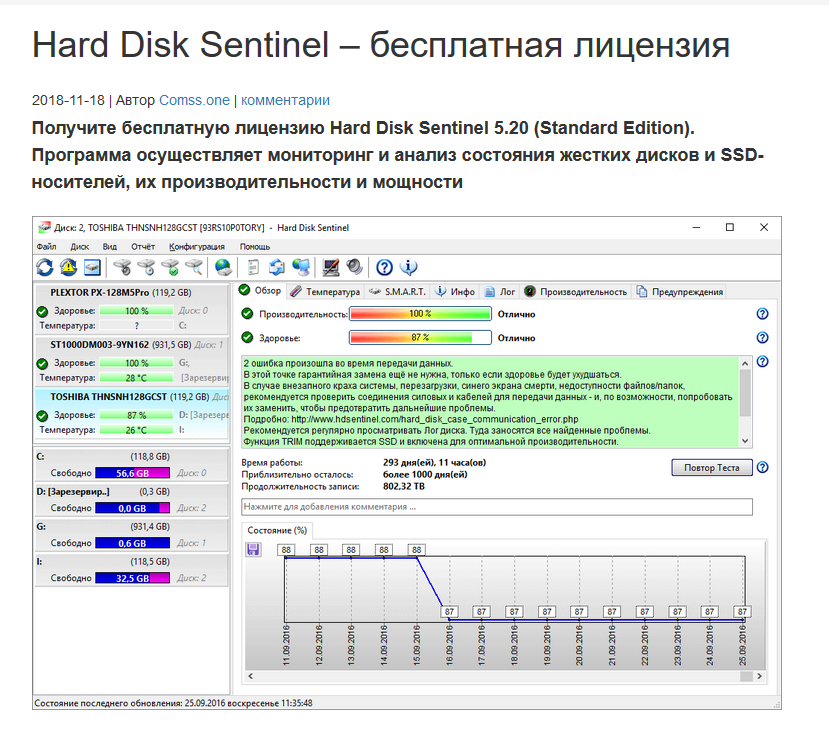Open the Конфигурация menu
This screenshot has height=734, width=829.
tap(197, 246)
